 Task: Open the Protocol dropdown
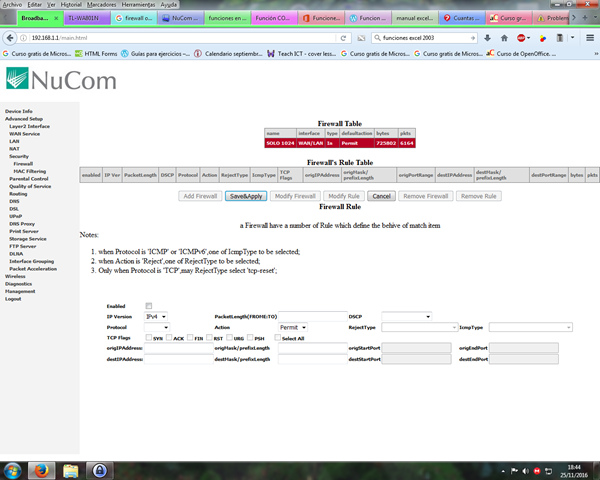157,327
